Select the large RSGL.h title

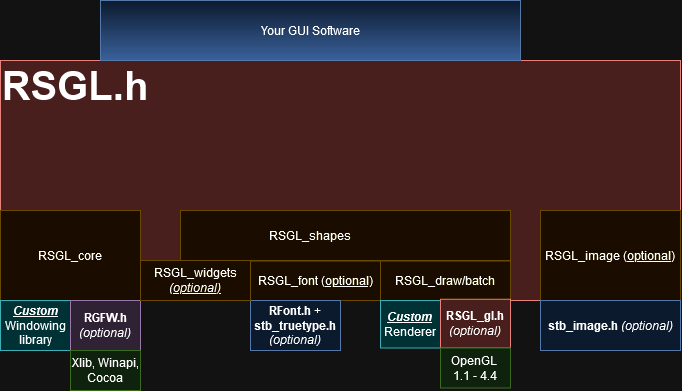coord(75,87)
